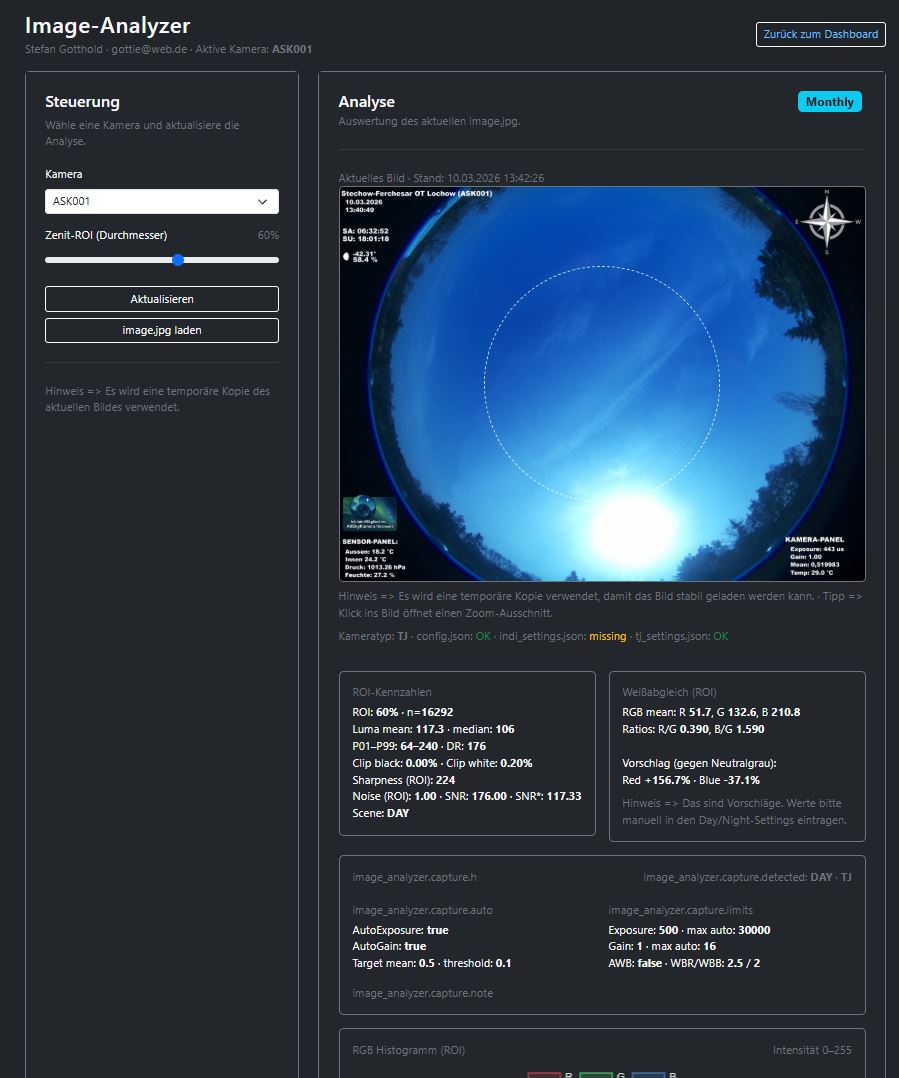Click the sky image to open a zoom view
Screen dimensions: 899x1078
601,384
